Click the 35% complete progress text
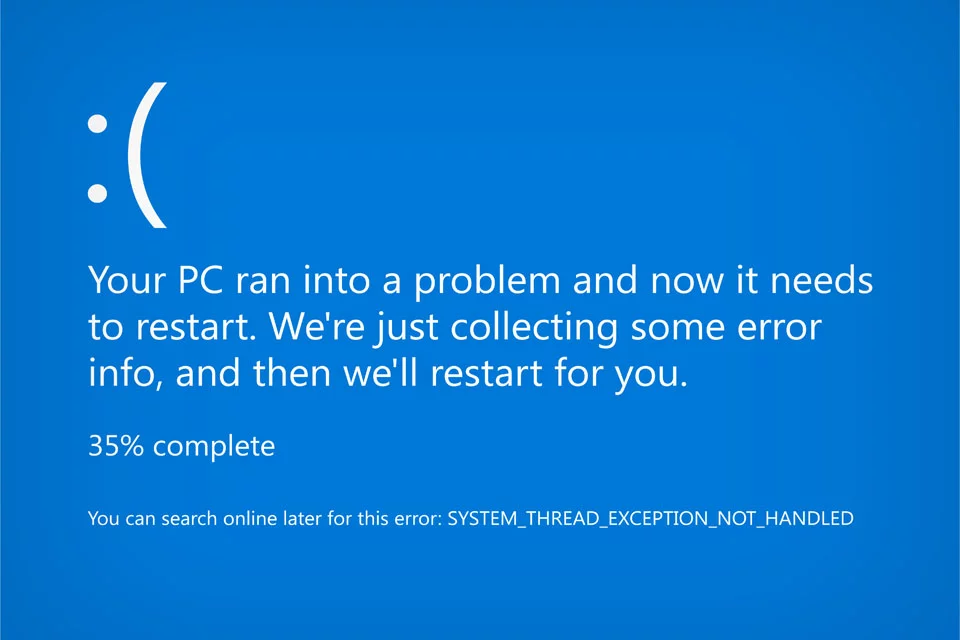960x640 pixels. (x=182, y=446)
